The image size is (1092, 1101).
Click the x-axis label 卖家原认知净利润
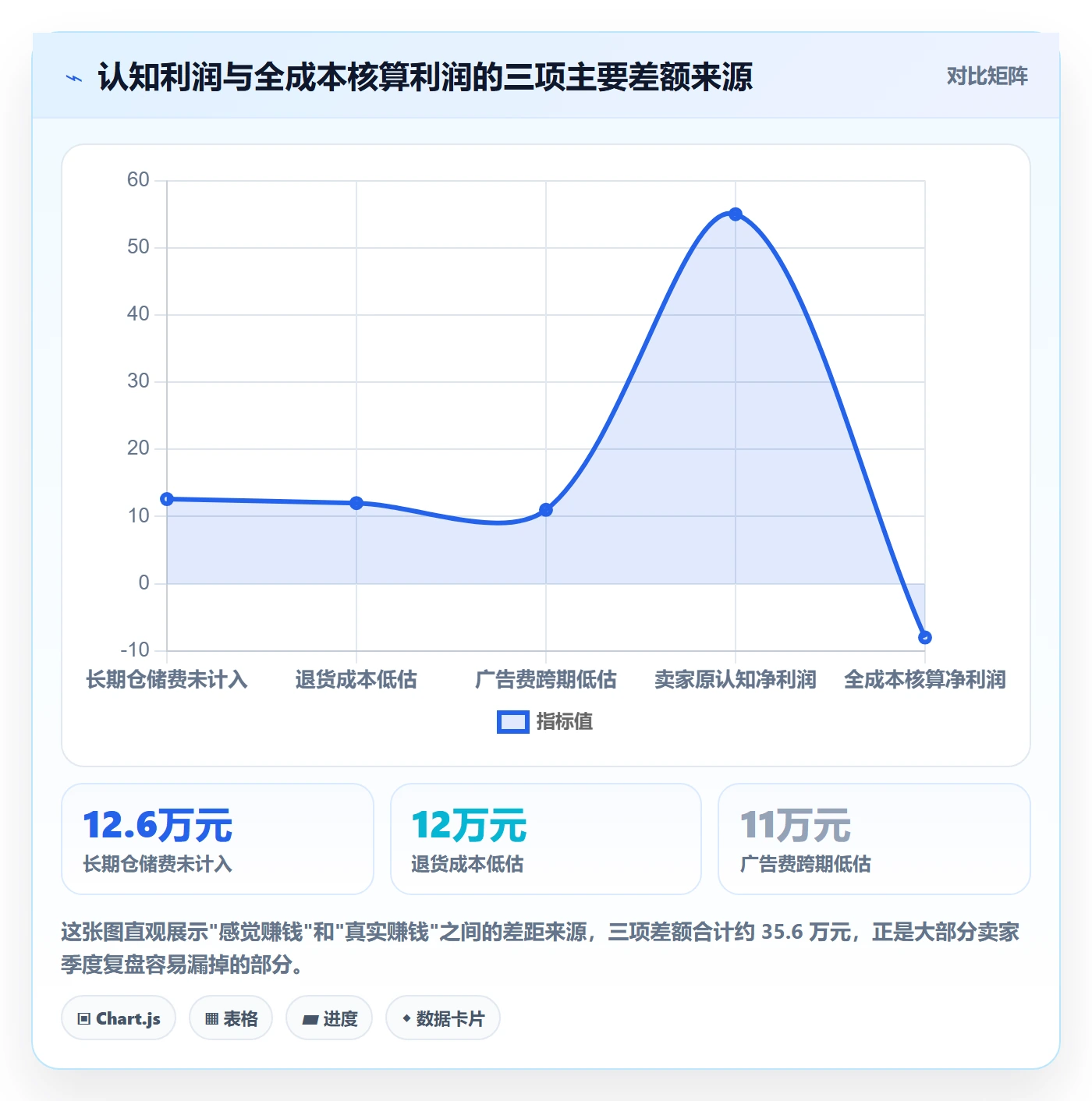[736, 680]
